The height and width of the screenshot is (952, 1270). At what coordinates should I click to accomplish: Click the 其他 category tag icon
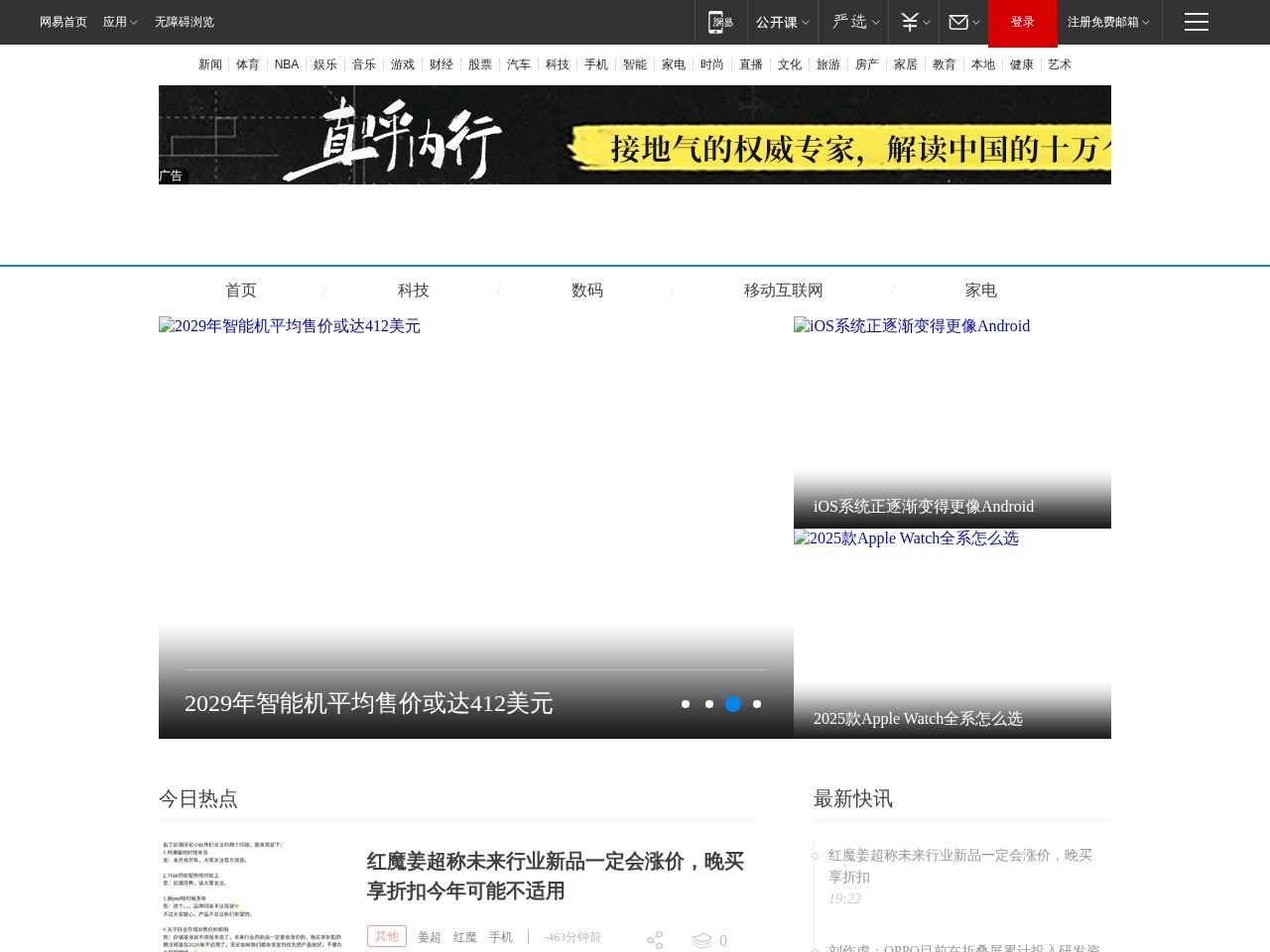tap(387, 936)
